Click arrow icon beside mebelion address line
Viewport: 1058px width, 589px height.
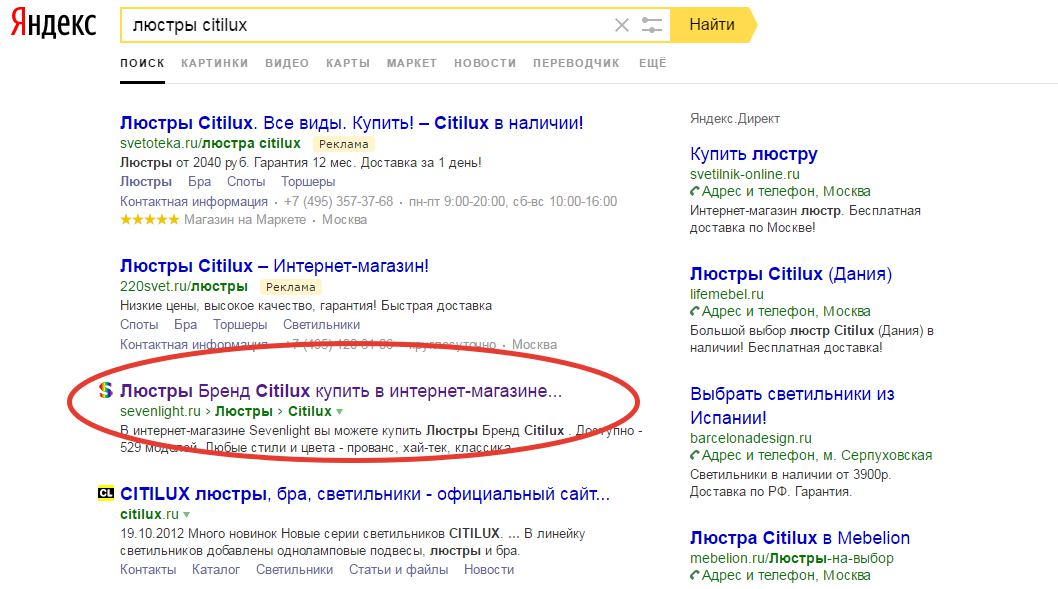pyautogui.click(x=695, y=576)
